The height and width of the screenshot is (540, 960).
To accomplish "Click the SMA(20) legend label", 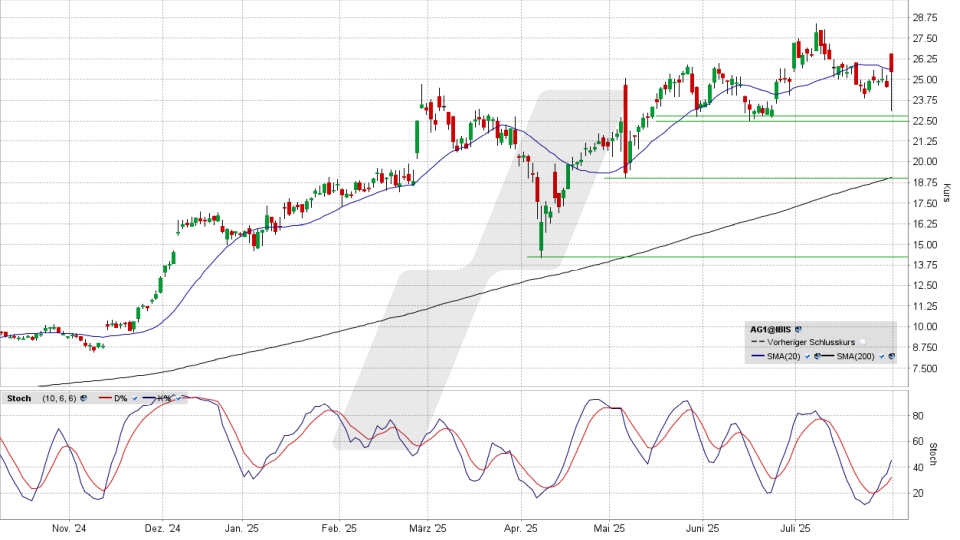I will [x=783, y=356].
